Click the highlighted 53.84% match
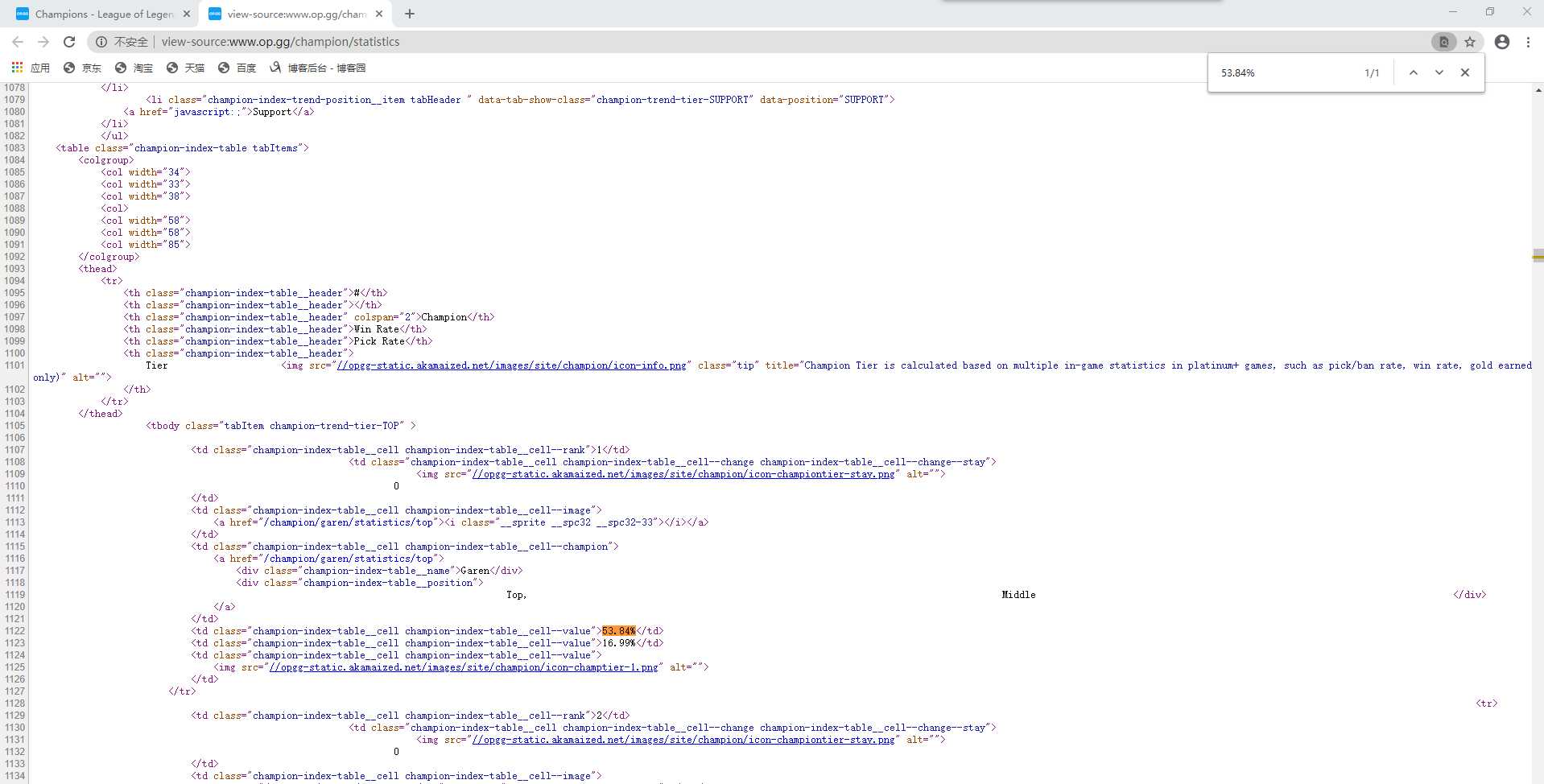 [x=619, y=631]
